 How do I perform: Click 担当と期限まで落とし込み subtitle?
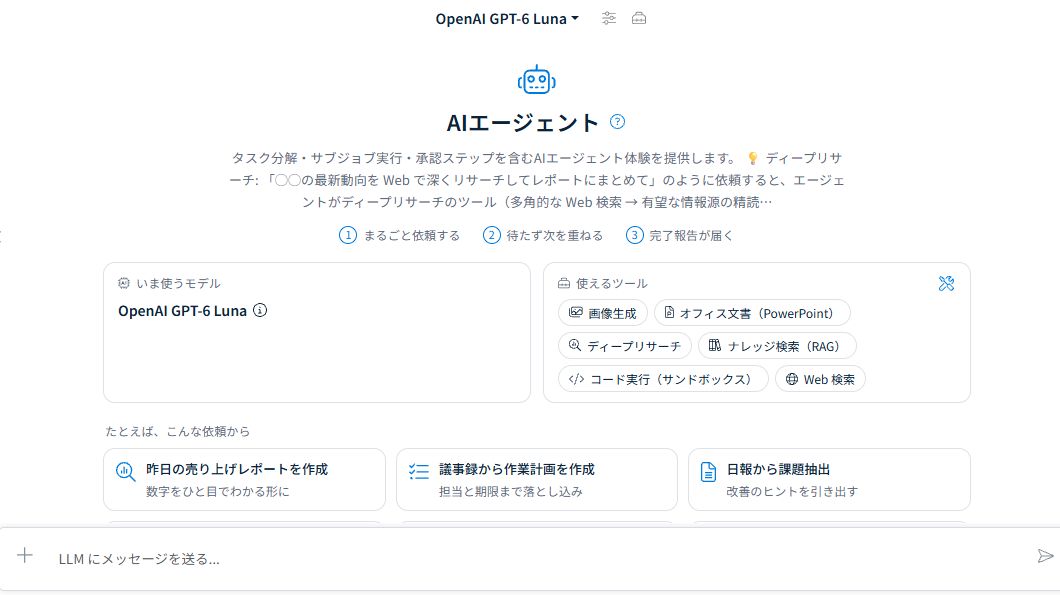point(510,492)
